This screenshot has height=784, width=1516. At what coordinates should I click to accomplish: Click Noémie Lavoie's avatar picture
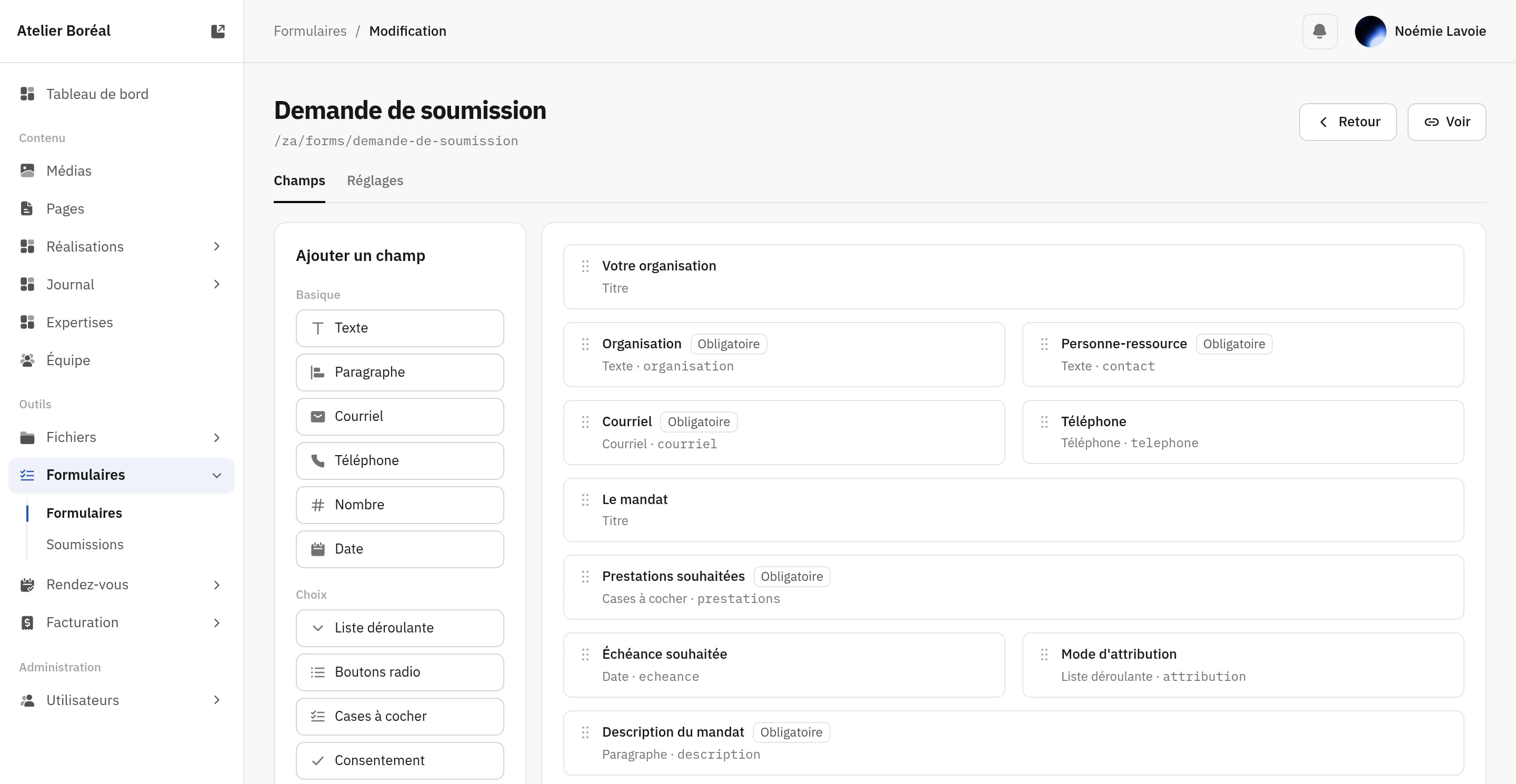coord(1370,31)
